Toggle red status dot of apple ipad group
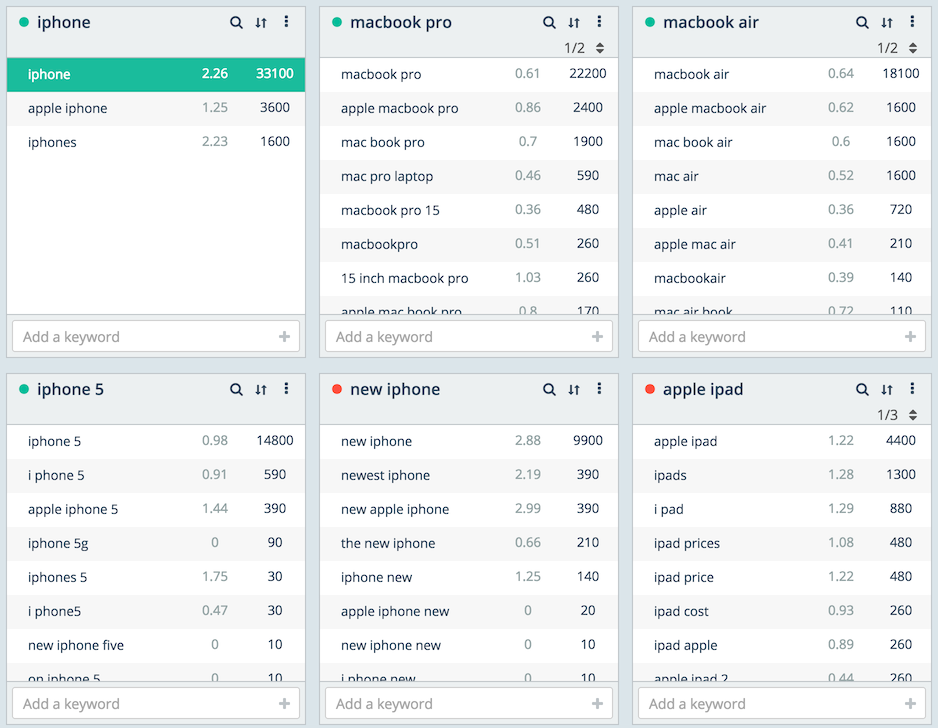The height and width of the screenshot is (728, 938). 650,389
